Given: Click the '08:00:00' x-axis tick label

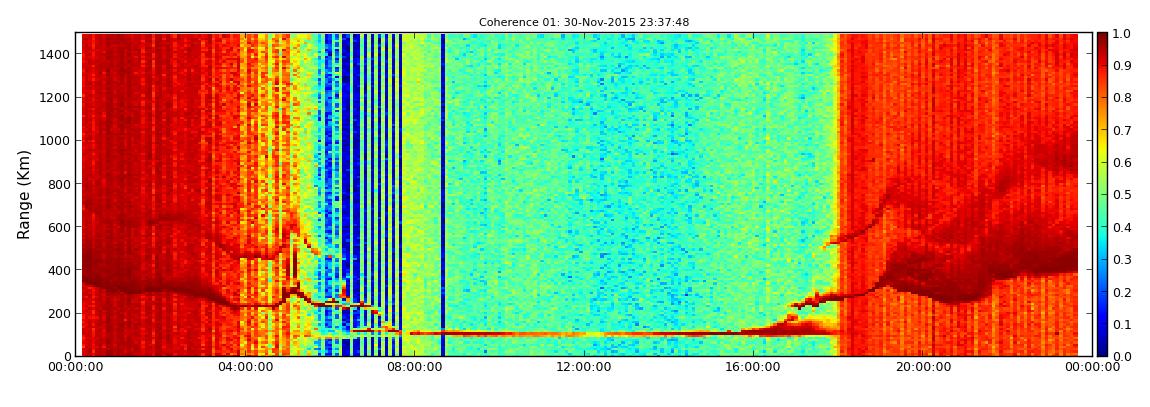Looking at the screenshot, I should [414, 367].
